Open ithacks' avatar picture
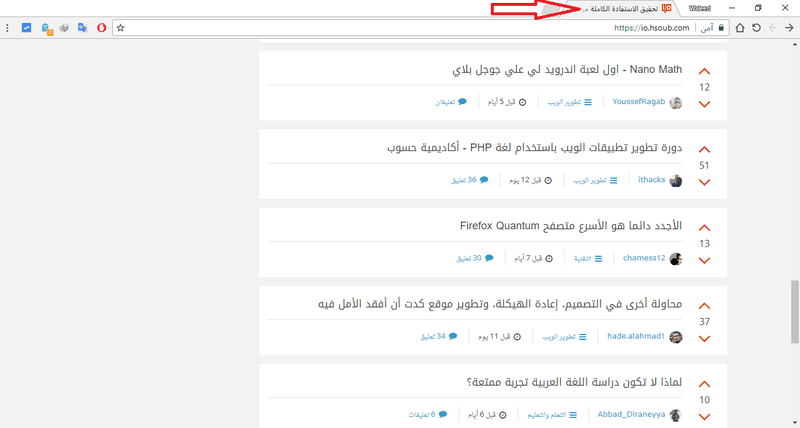The image size is (800, 428). (676, 181)
